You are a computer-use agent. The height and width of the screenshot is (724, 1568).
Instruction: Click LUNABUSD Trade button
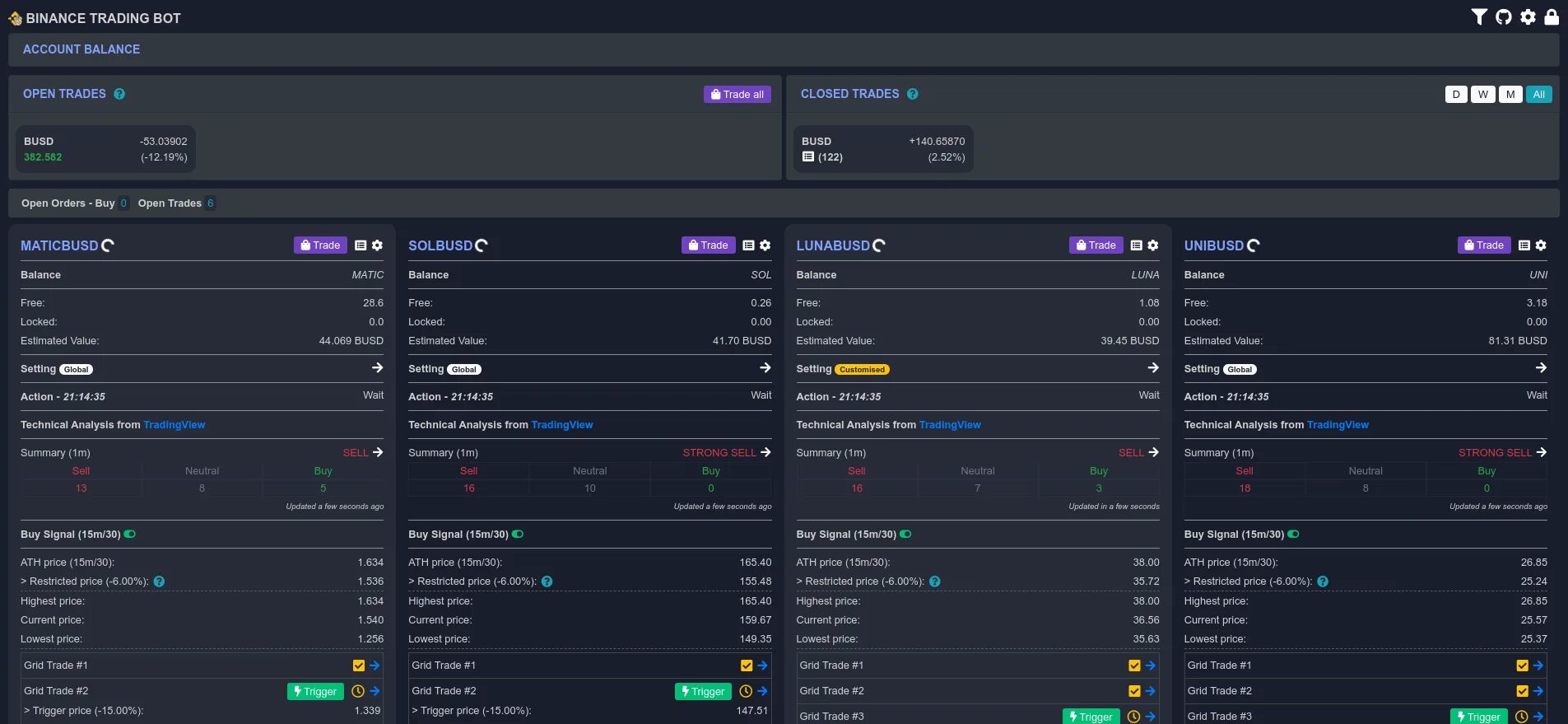[1096, 245]
